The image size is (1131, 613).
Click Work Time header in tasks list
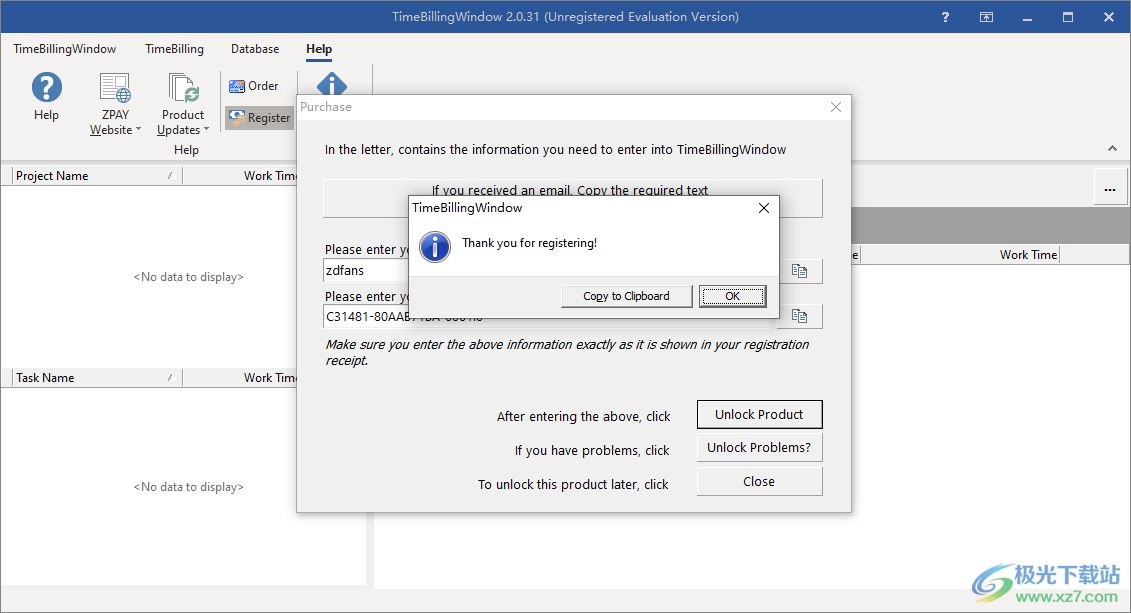pyautogui.click(x=240, y=378)
